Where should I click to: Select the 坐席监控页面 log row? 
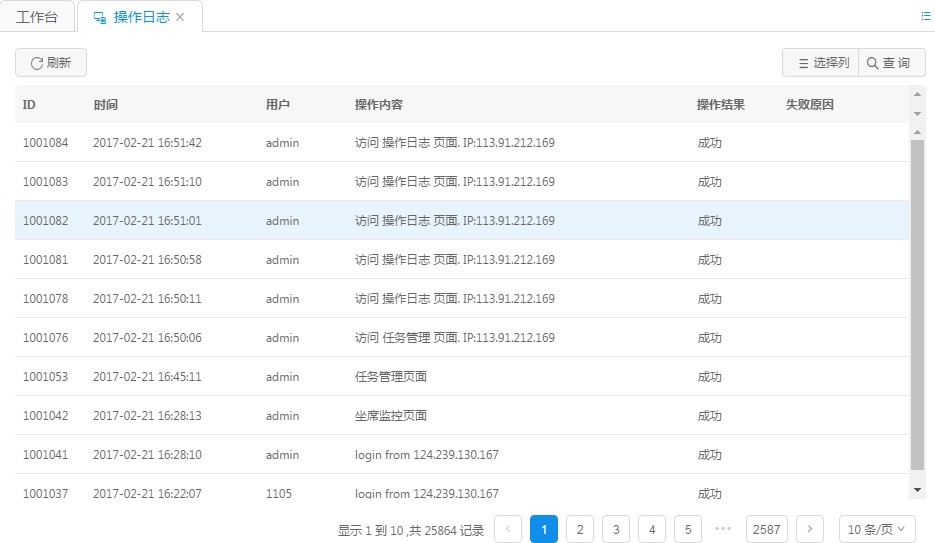pyautogui.click(x=460, y=416)
